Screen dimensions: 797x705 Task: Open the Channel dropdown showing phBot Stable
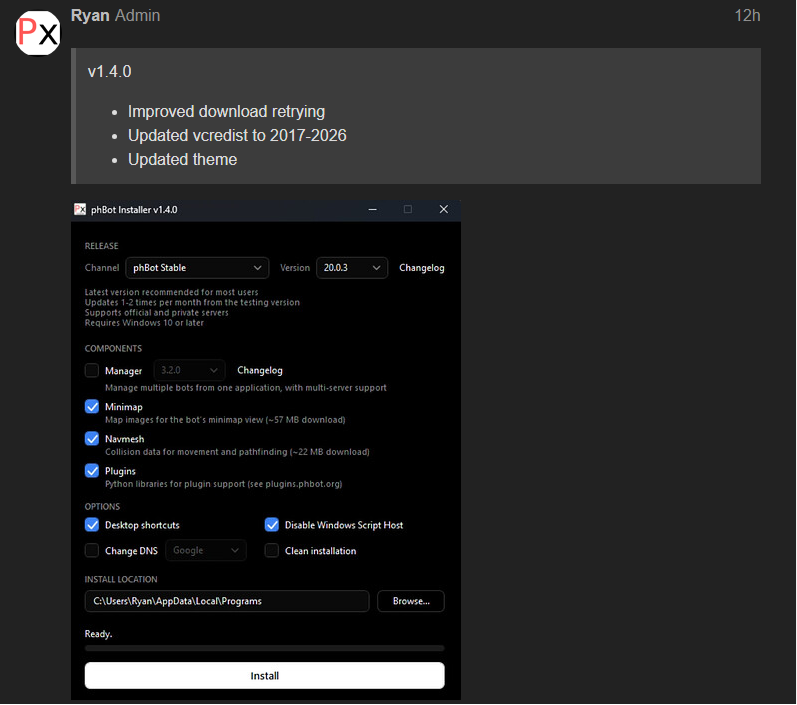(197, 268)
